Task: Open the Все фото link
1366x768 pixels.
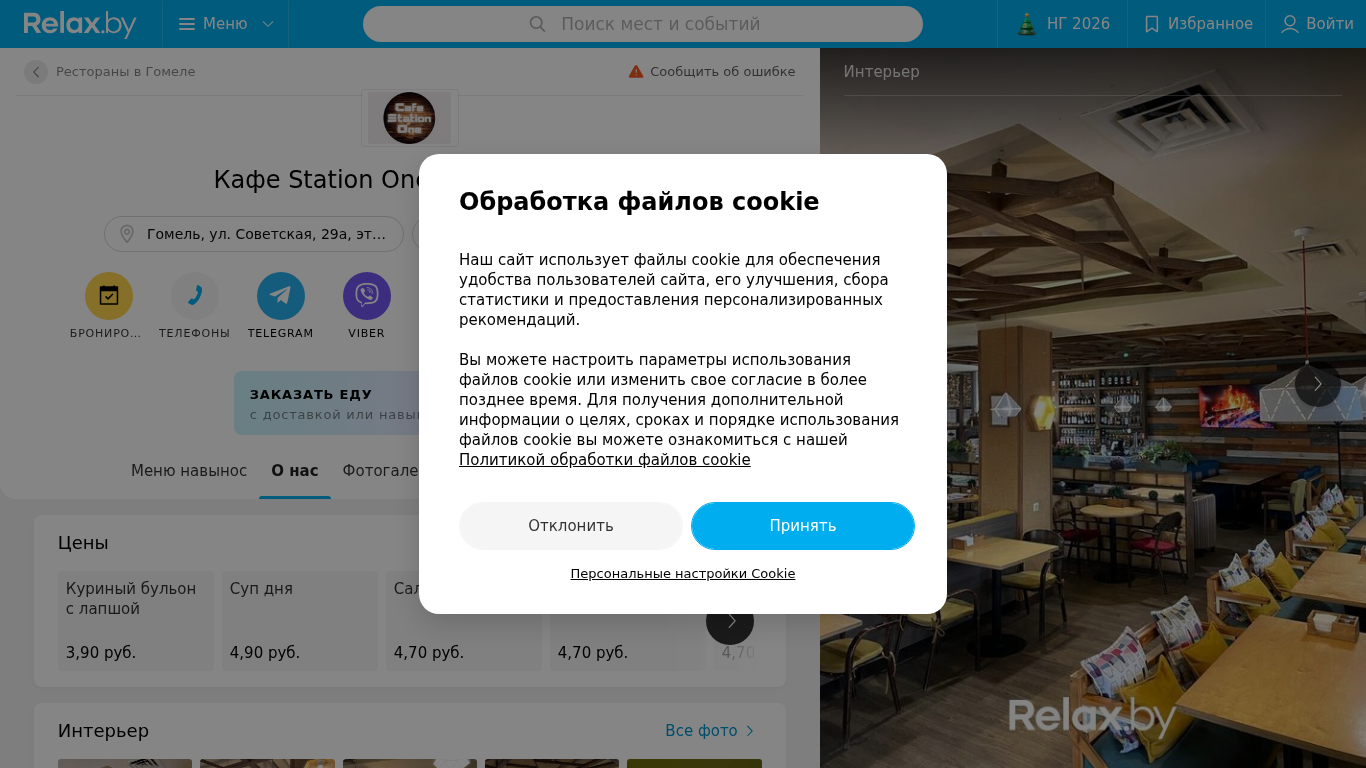Action: 710,731
